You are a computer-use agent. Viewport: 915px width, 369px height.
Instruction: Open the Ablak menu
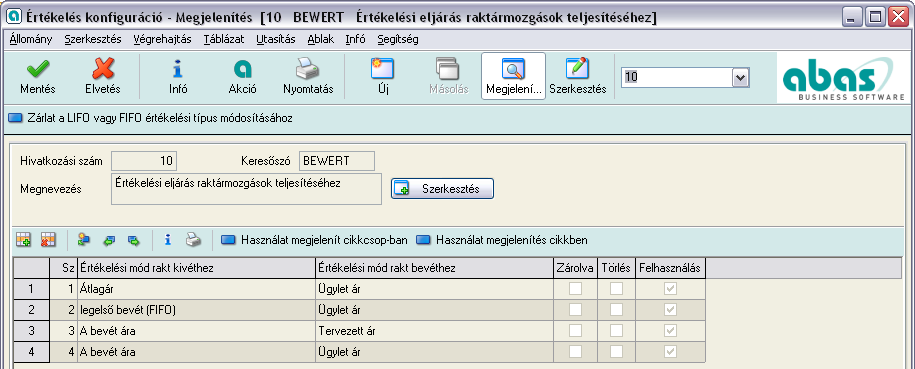[320, 40]
